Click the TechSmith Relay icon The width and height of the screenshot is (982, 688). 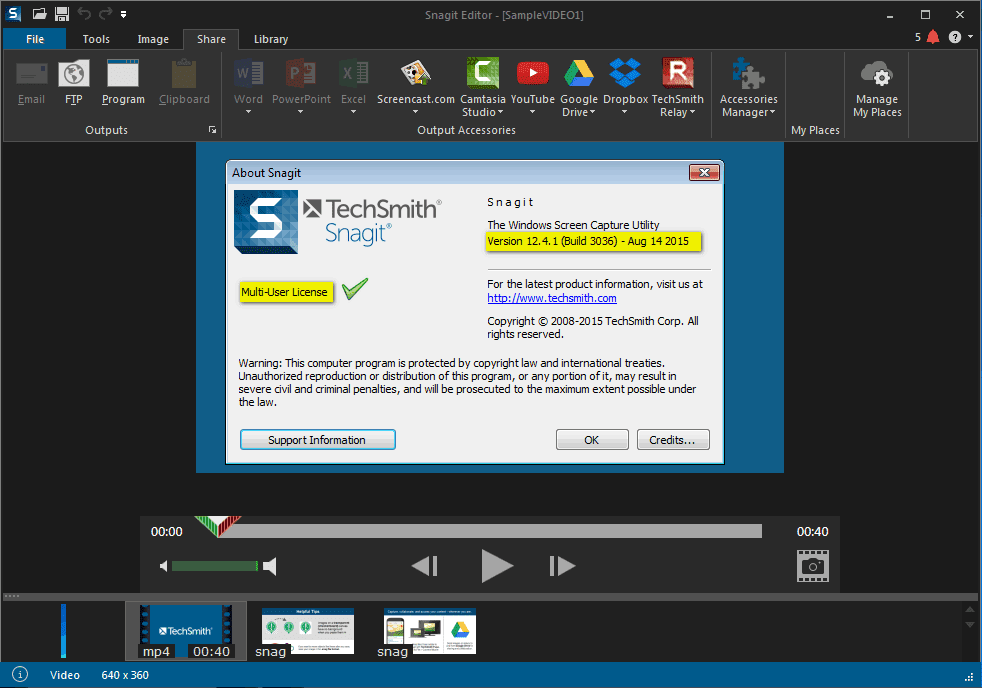[x=678, y=73]
